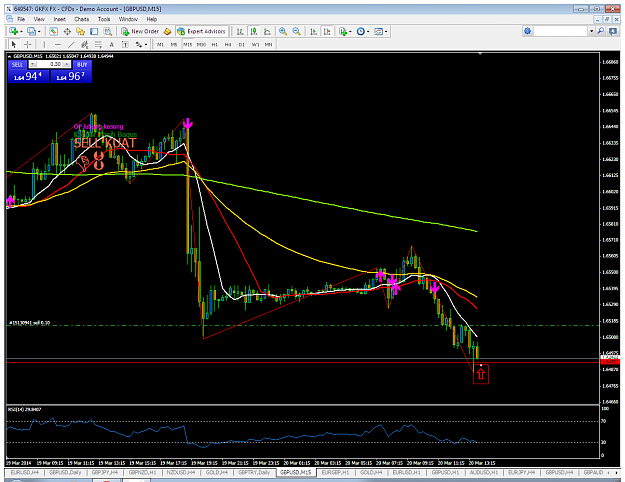The width and height of the screenshot is (625, 482).
Task: Click the blue BUY button
Action: [82, 65]
